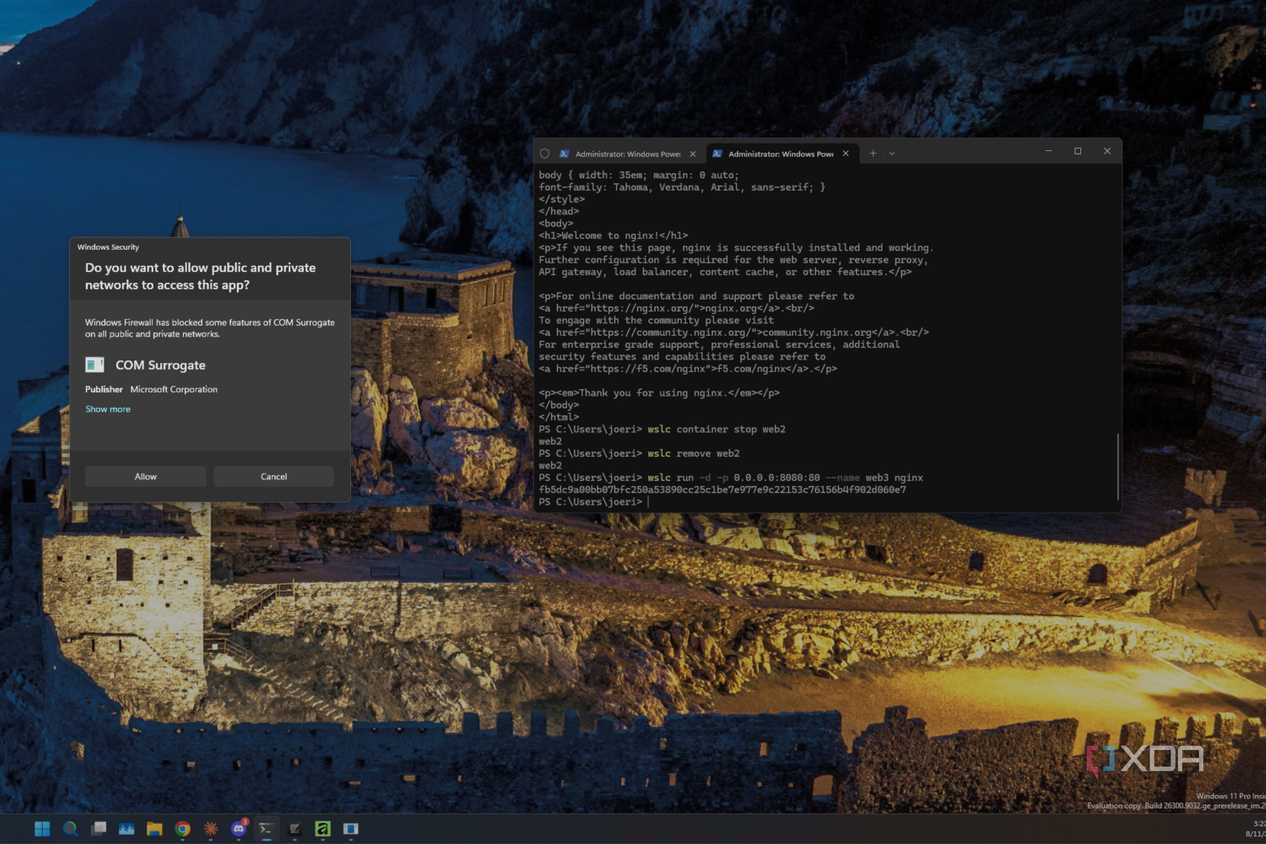Click the Windows Terminal taskbar icon
Viewport: 1266px width, 844px height.
[266, 828]
